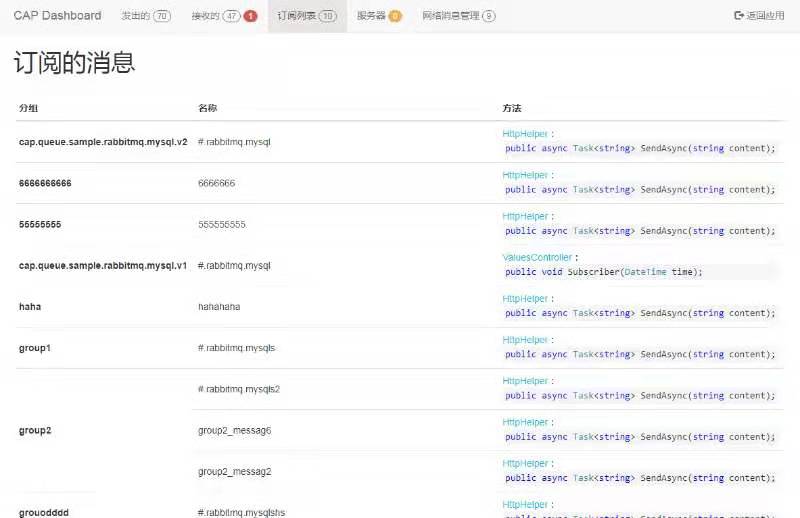Click Subscriber(DateTime time) method code
Screen dimensions: 800x518
(x=604, y=272)
